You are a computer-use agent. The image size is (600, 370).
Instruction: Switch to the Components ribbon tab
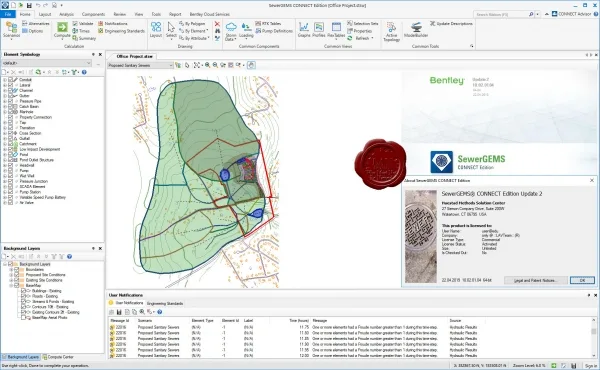click(x=93, y=14)
